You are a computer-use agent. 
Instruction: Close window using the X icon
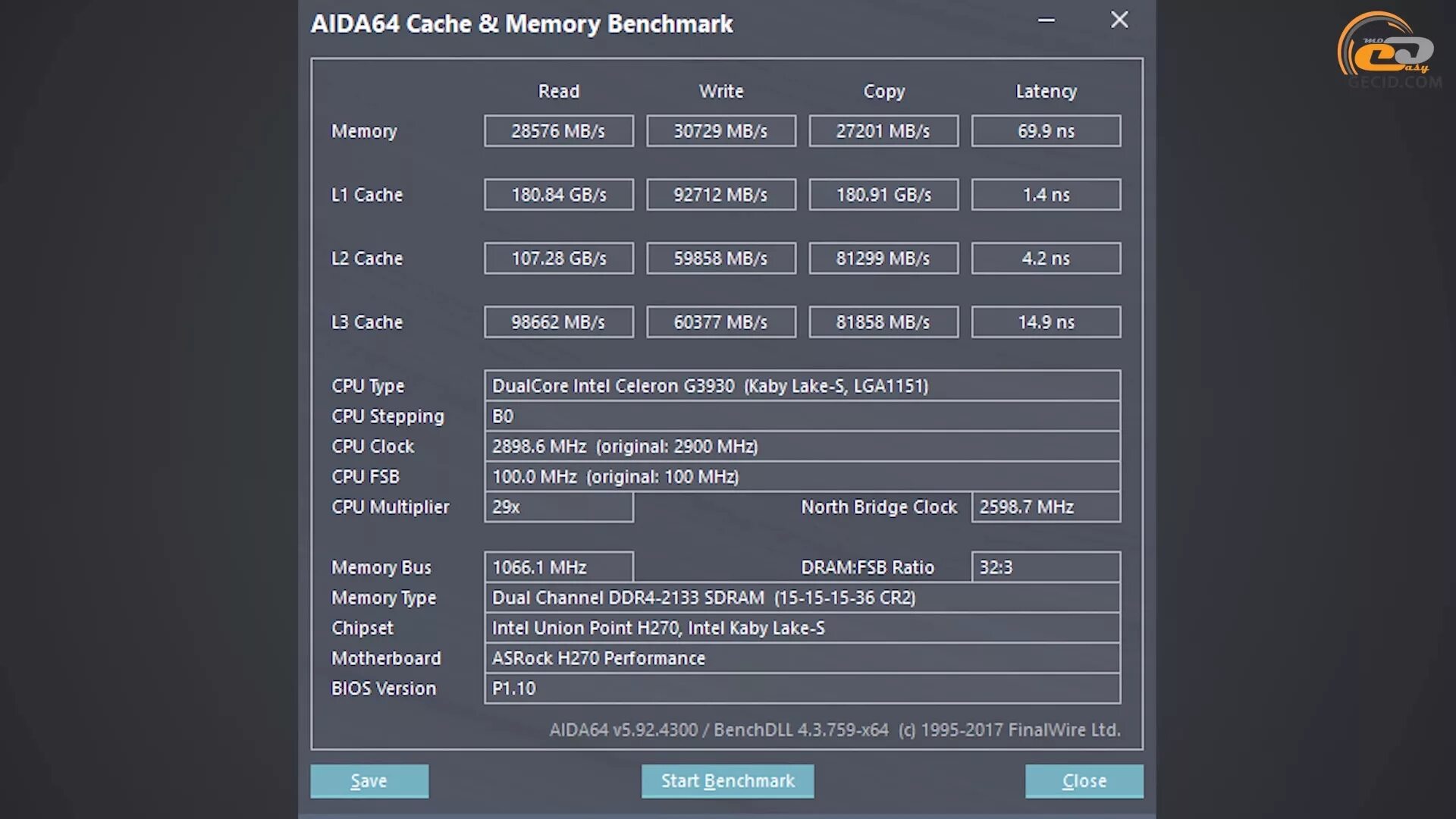pyautogui.click(x=1119, y=20)
